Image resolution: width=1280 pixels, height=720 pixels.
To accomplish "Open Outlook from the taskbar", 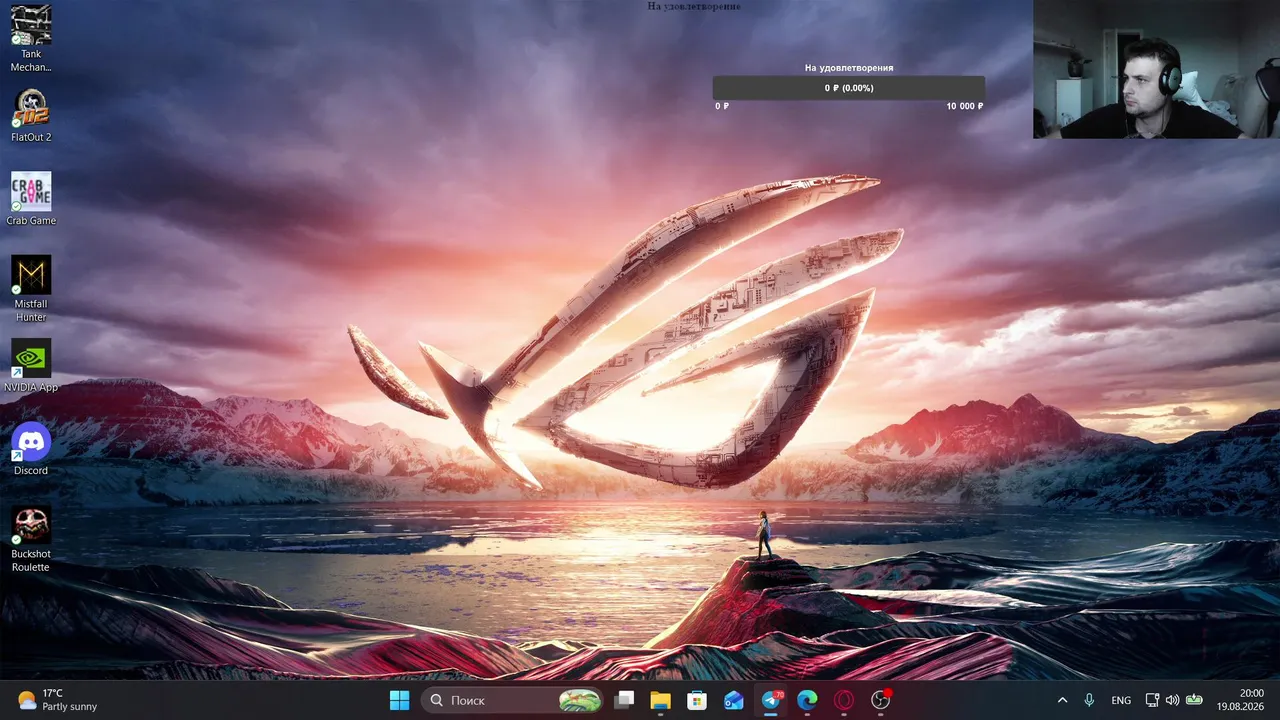I will pos(734,701).
